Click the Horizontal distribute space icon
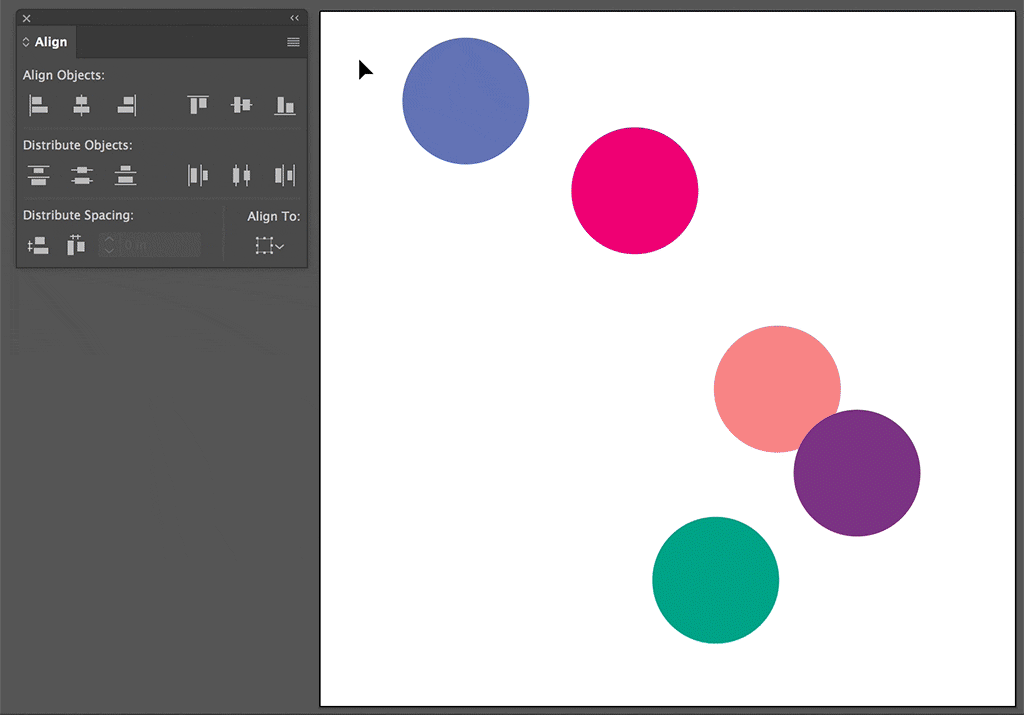The image size is (1024, 715). point(75,245)
